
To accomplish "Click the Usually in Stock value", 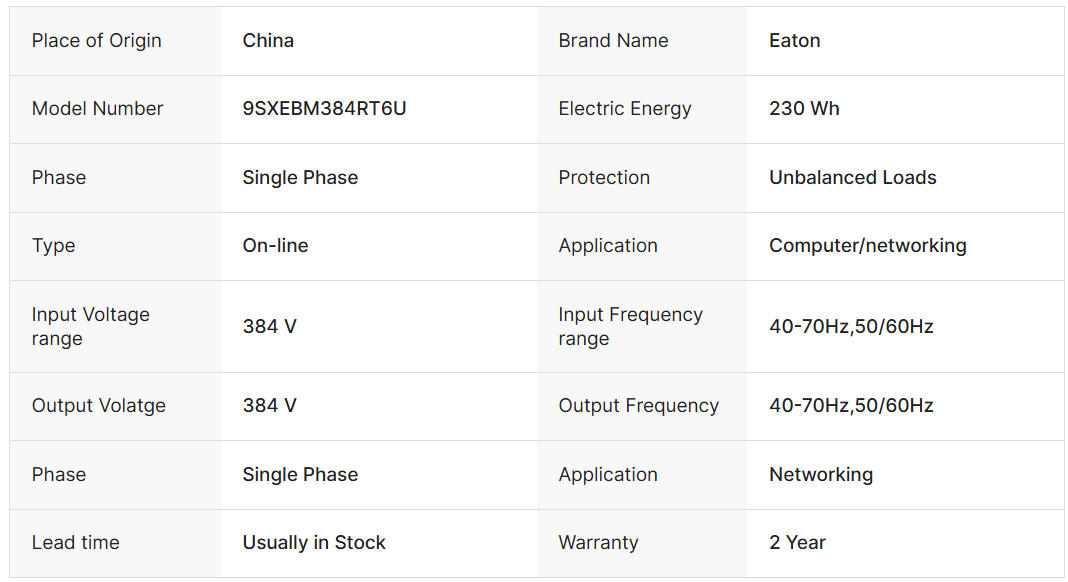I will tap(314, 543).
